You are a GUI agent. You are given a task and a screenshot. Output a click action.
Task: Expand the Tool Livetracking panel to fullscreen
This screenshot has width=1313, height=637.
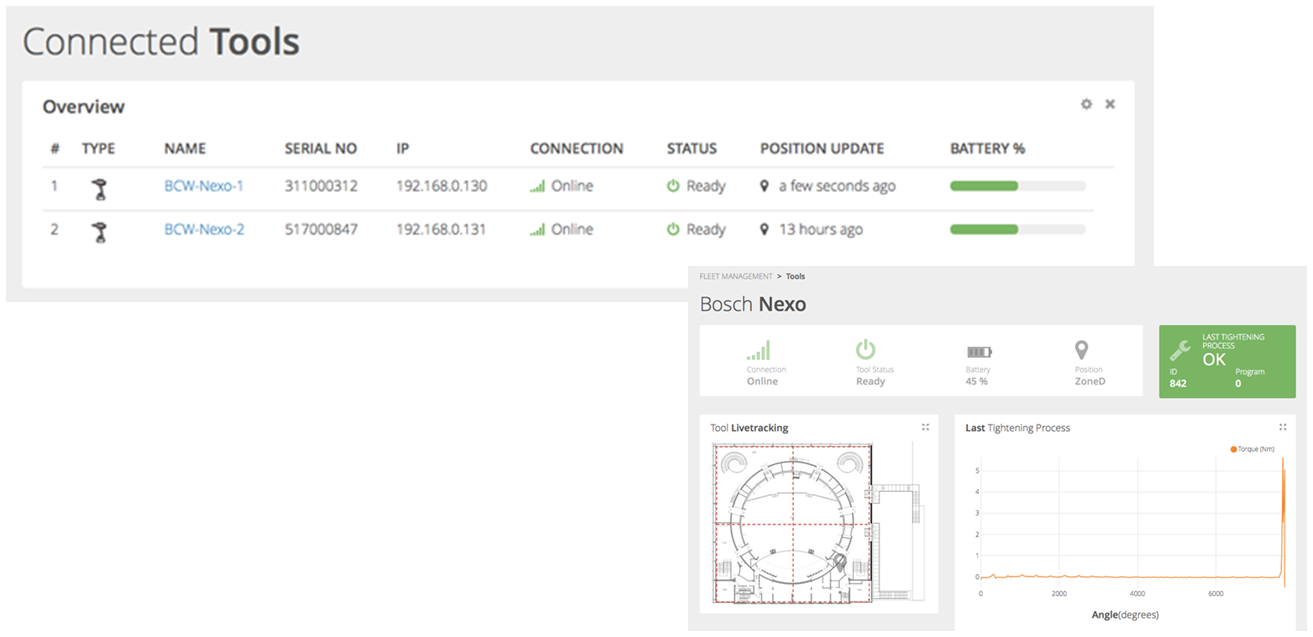point(926,427)
